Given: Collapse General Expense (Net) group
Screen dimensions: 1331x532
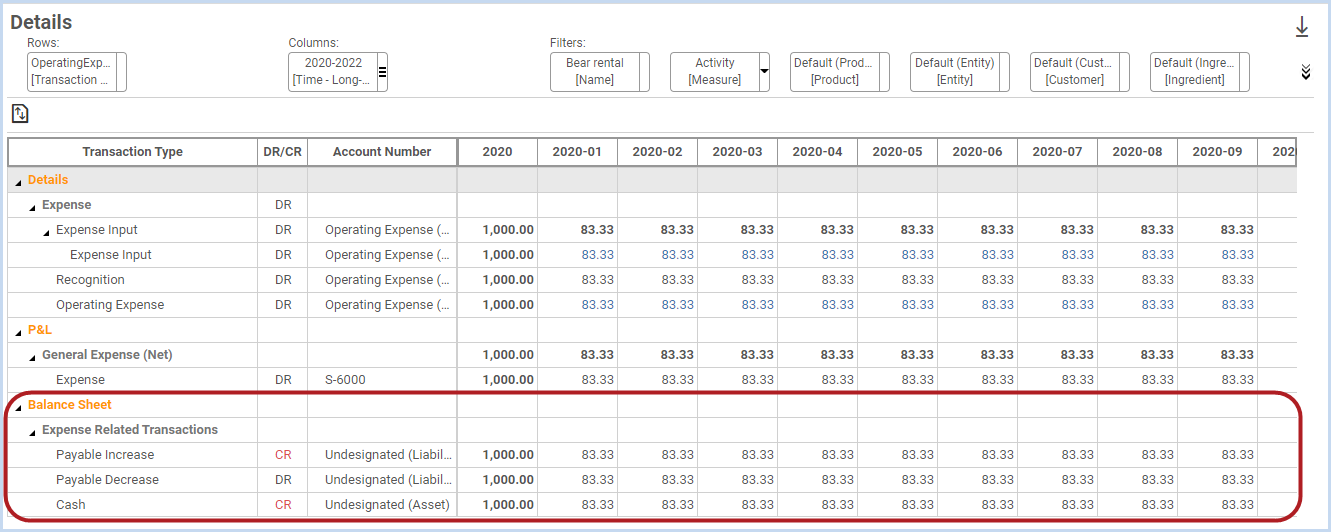Looking at the screenshot, I should 32,356.
